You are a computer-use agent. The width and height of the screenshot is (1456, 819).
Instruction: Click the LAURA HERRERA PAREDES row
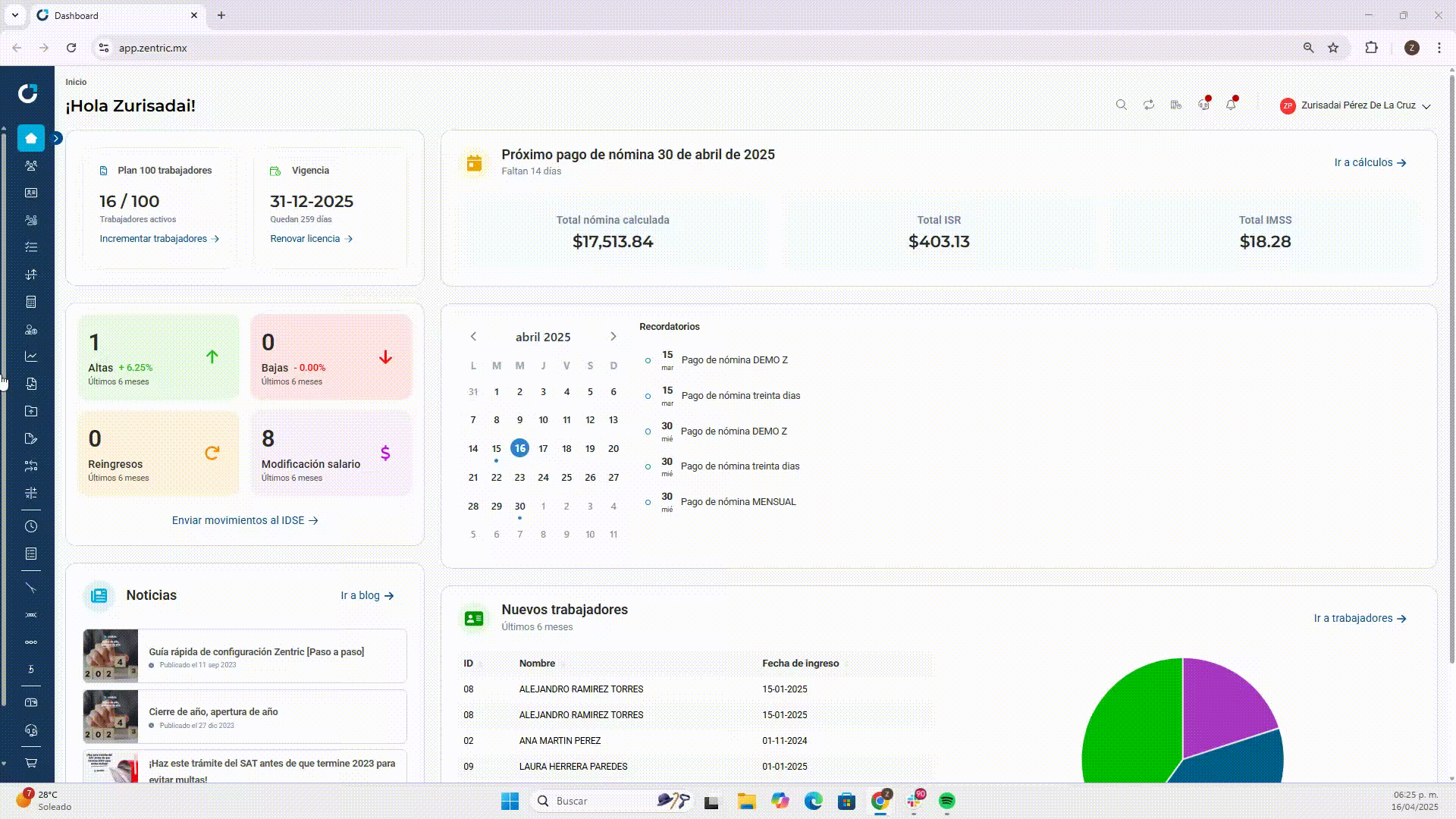point(696,767)
